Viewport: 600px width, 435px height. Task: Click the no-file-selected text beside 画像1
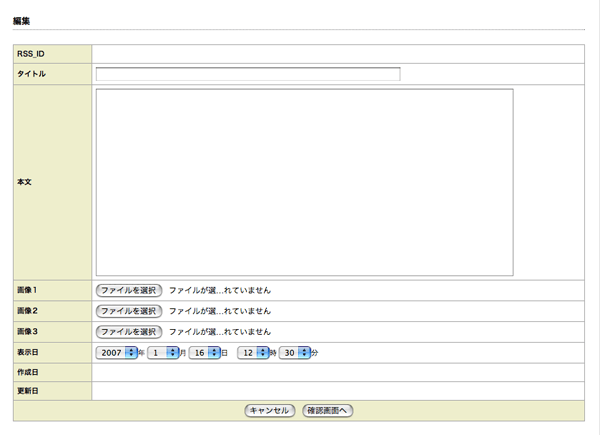tap(219, 290)
